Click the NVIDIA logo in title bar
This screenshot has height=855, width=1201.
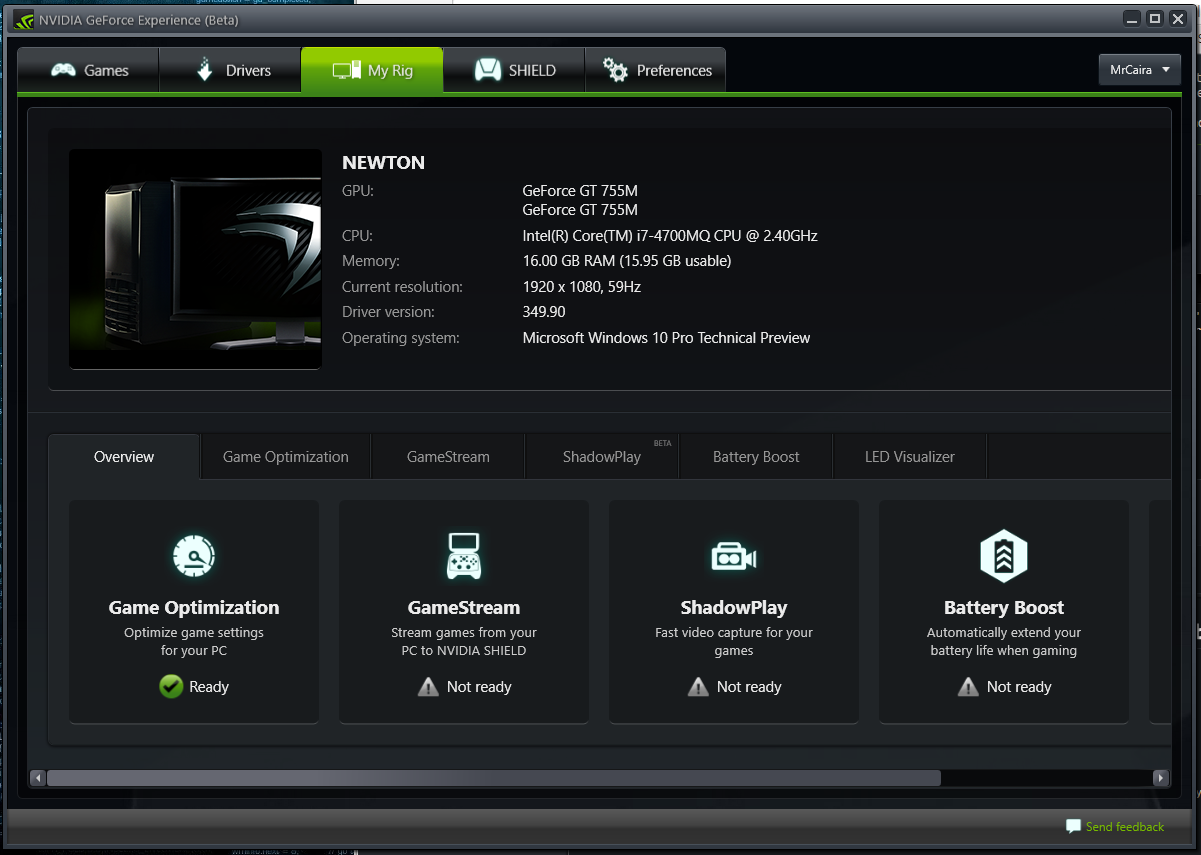(x=24, y=20)
